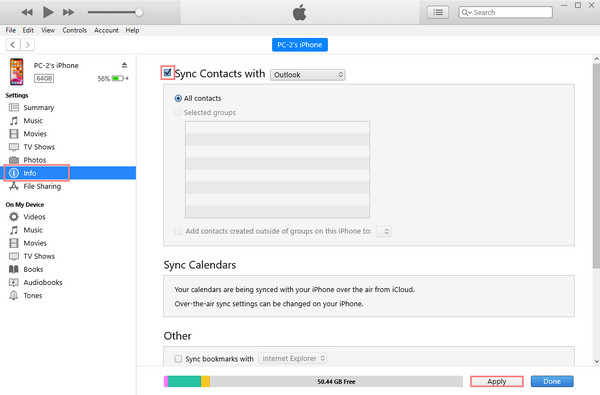Click the yellow segment of storage bar
This screenshot has width=600, height=395.
205,382
